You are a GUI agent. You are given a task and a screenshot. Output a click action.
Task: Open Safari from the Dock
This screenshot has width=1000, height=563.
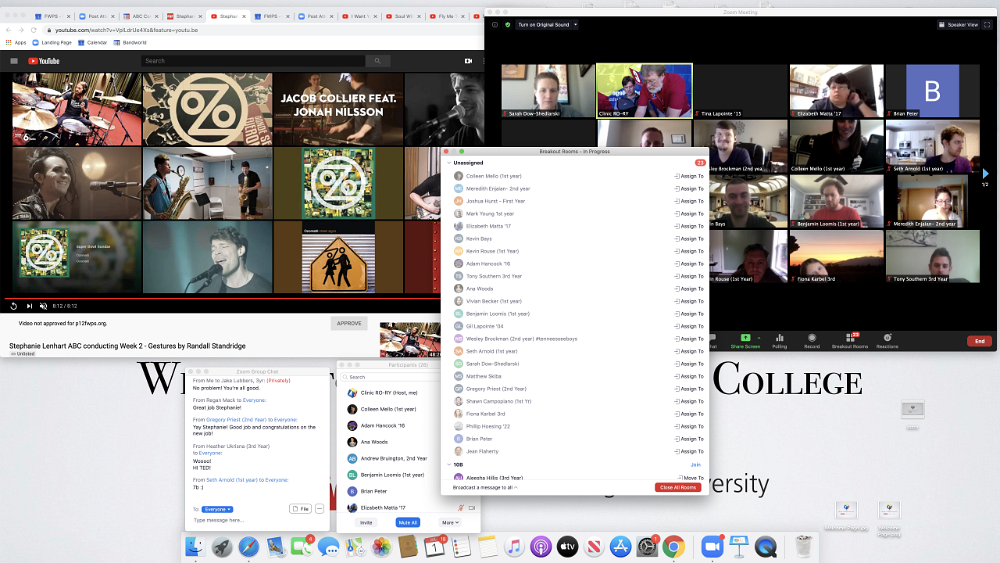(x=249, y=546)
